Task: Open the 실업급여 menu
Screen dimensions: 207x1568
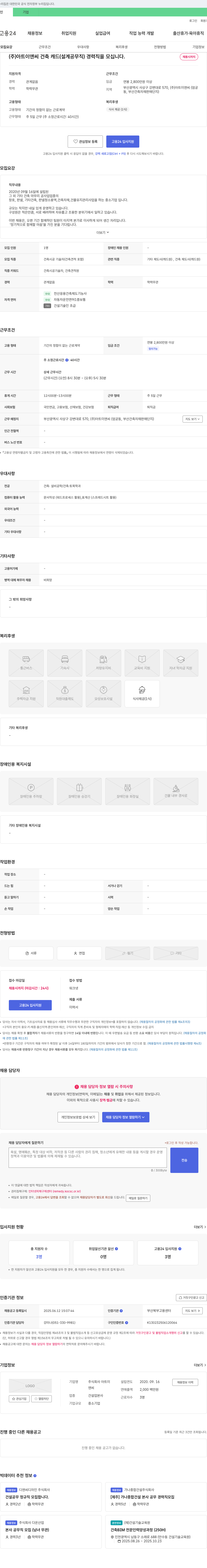Action: (x=103, y=33)
